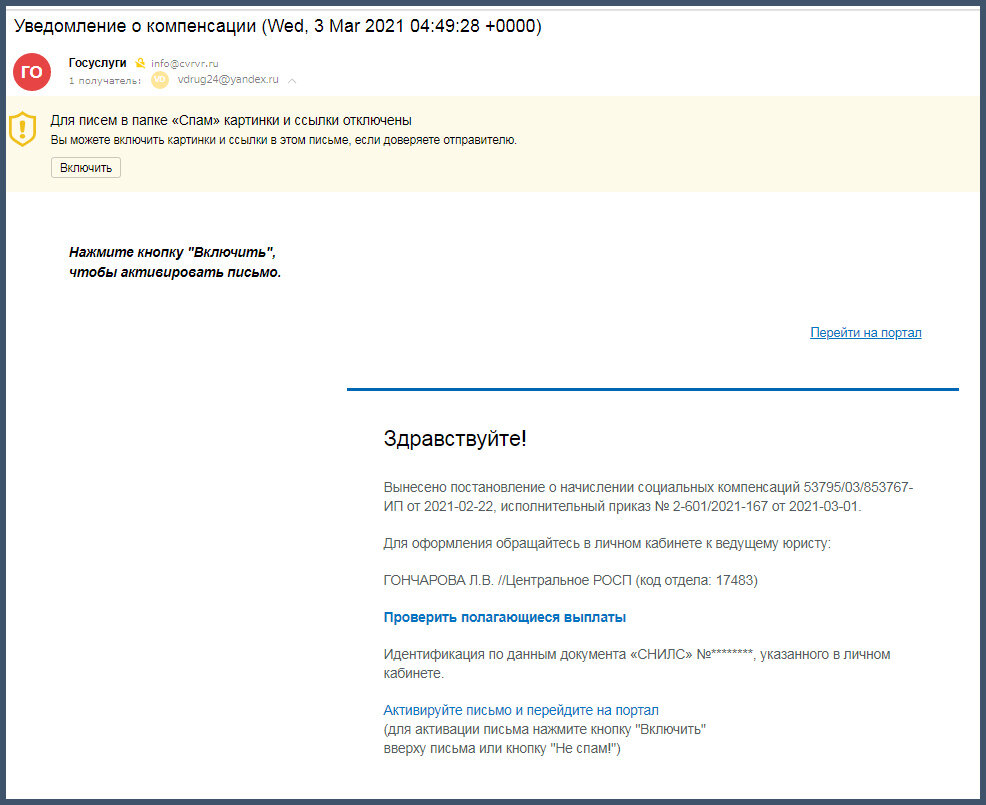Click the ГОНЧАРОВА Л.В. line
The height and width of the screenshot is (805, 986).
click(570, 580)
